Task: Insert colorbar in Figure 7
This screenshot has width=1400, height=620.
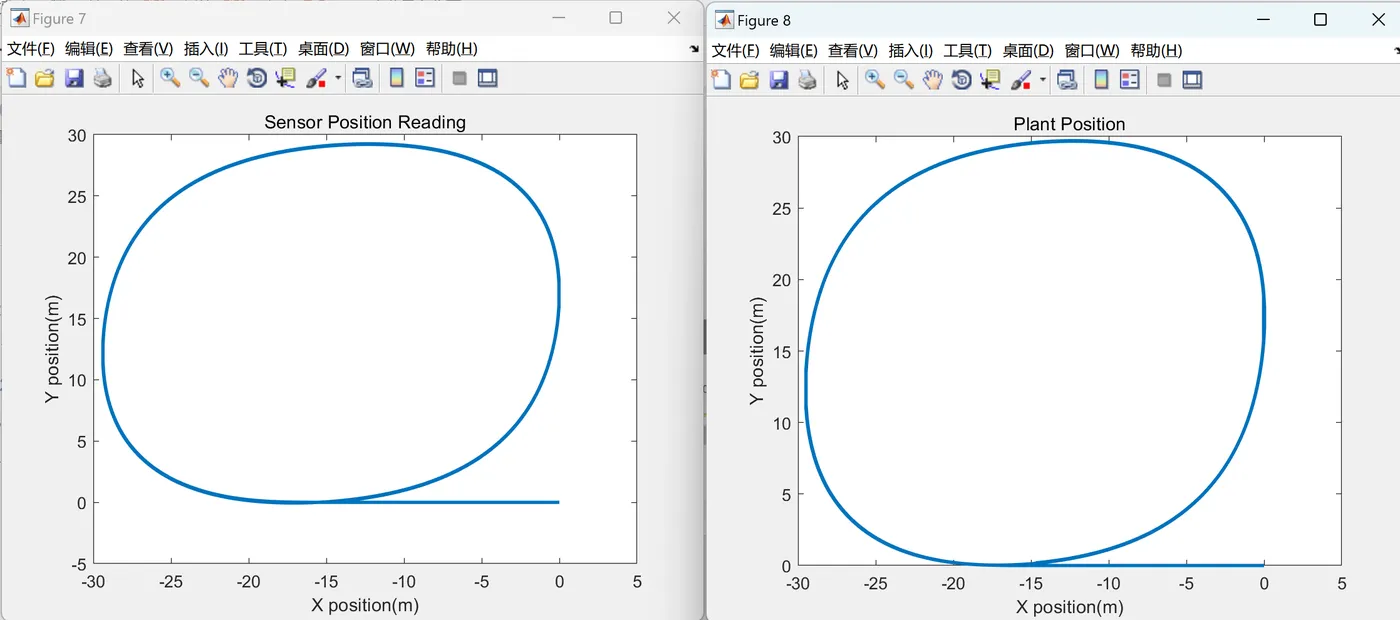Action: (396, 78)
